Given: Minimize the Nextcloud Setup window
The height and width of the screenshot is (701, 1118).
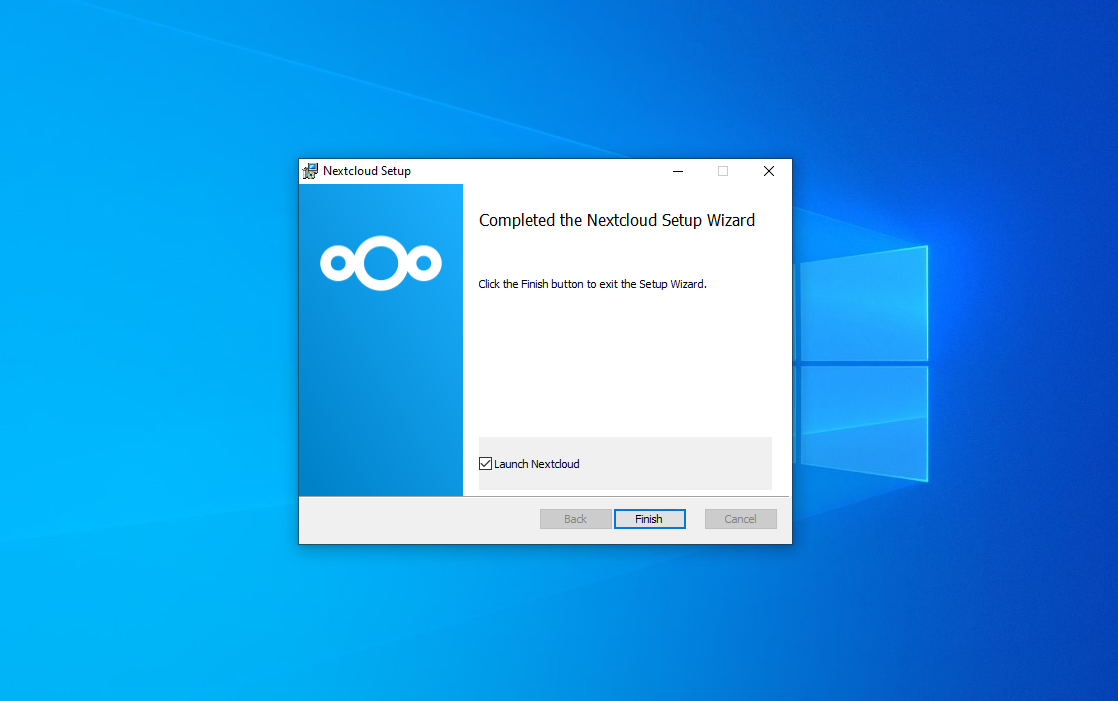Looking at the screenshot, I should click(678, 171).
